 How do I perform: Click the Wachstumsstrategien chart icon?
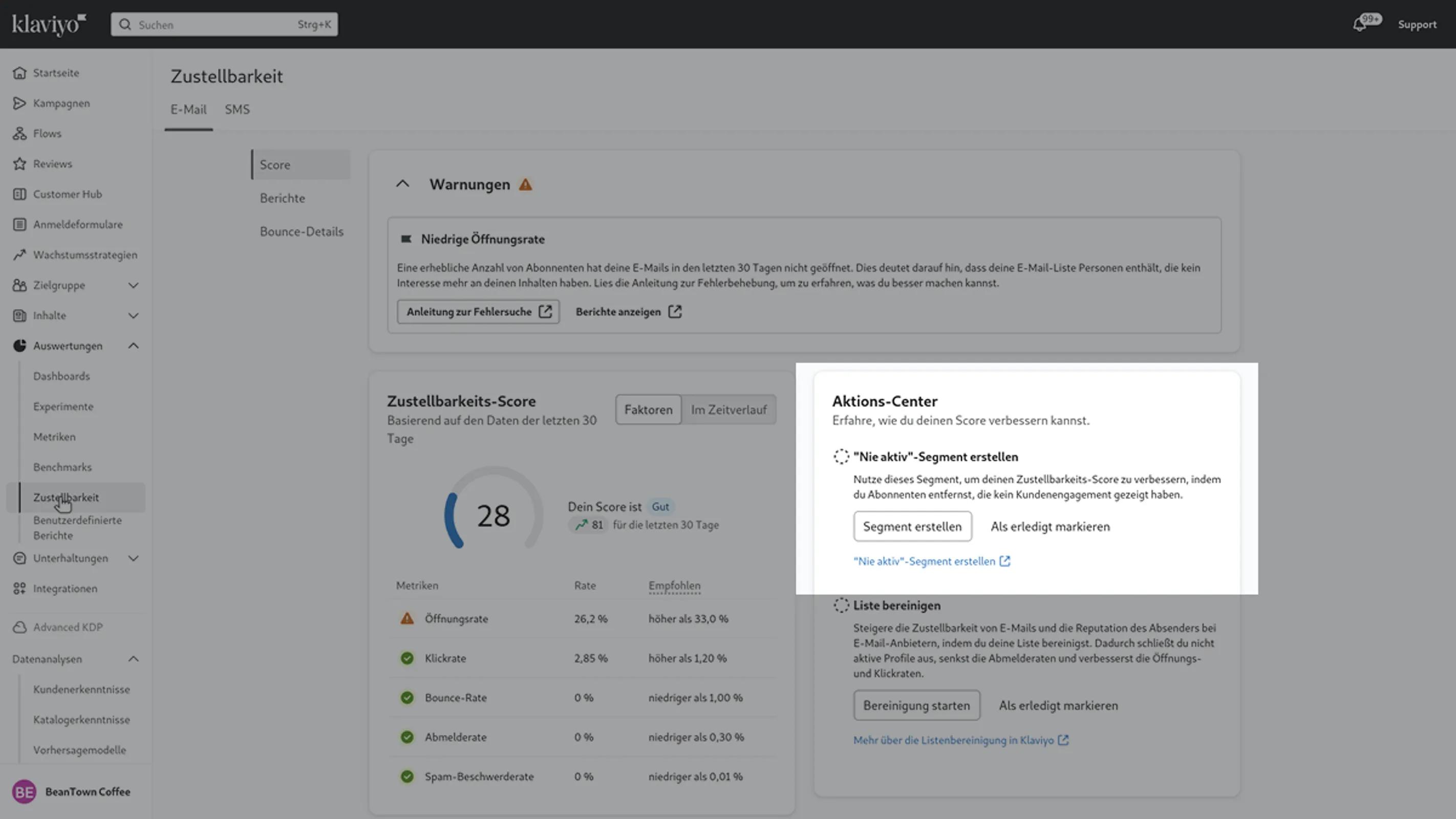pyautogui.click(x=20, y=254)
